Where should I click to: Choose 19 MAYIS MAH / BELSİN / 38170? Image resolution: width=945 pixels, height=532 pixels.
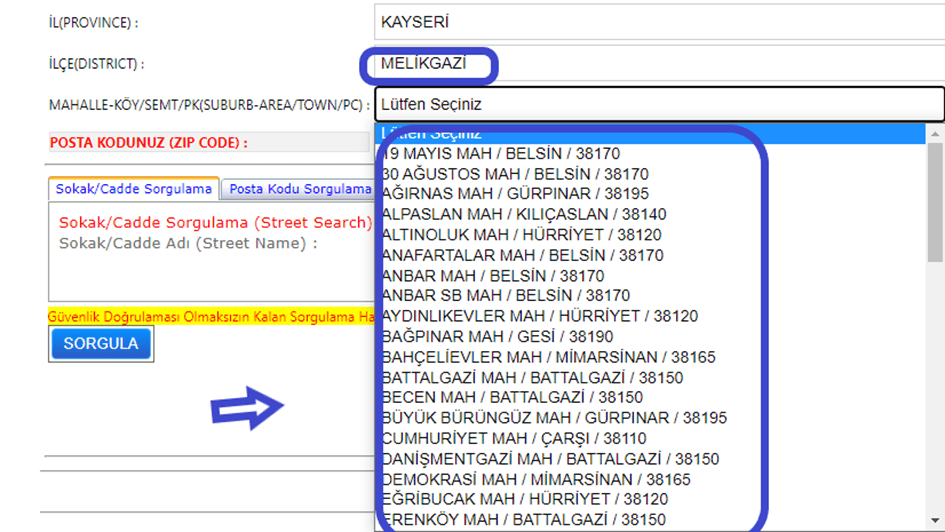(501, 154)
